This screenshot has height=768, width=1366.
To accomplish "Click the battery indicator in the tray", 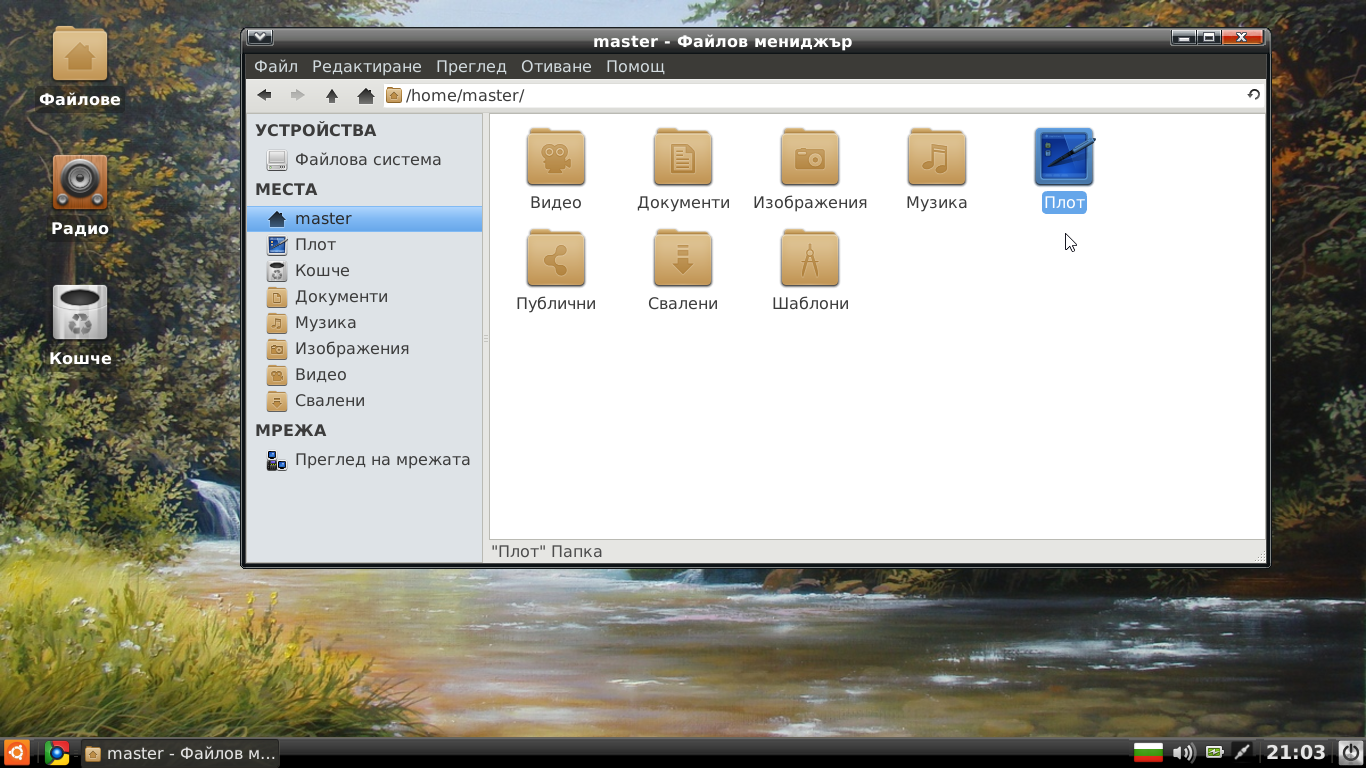I will pyautogui.click(x=1215, y=753).
